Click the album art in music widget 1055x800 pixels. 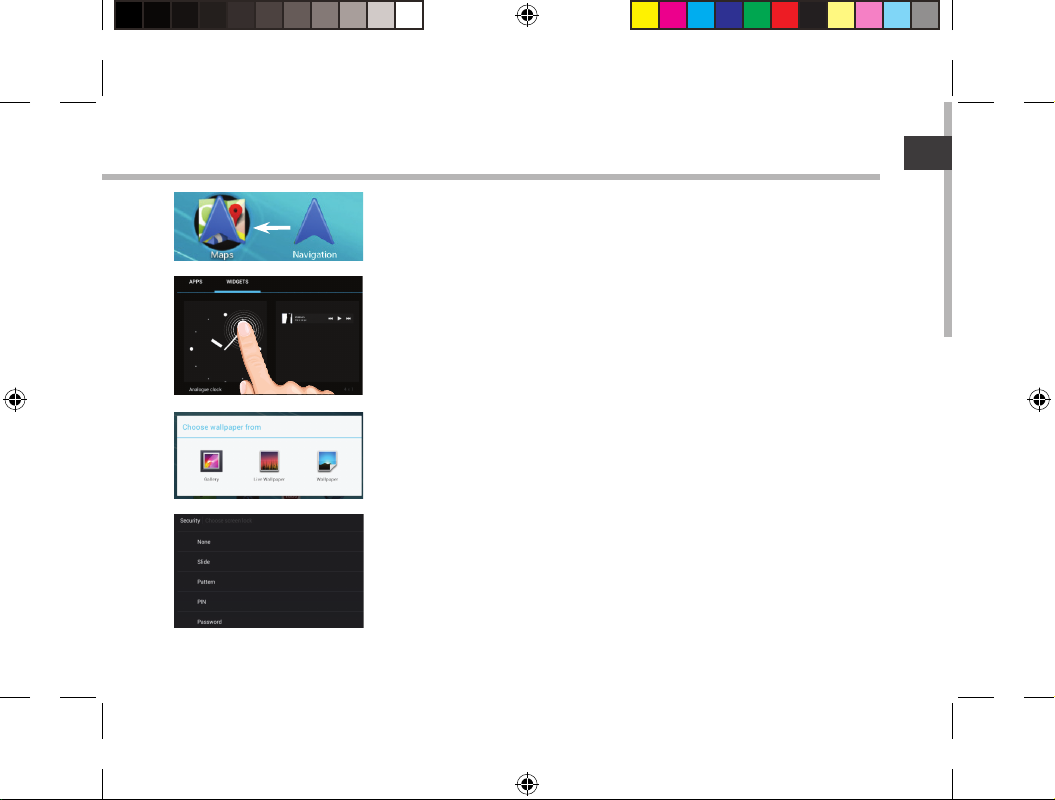tap(285, 318)
